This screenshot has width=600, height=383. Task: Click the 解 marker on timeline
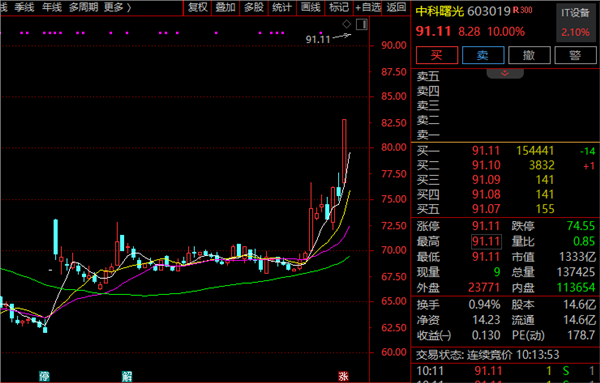click(x=127, y=376)
